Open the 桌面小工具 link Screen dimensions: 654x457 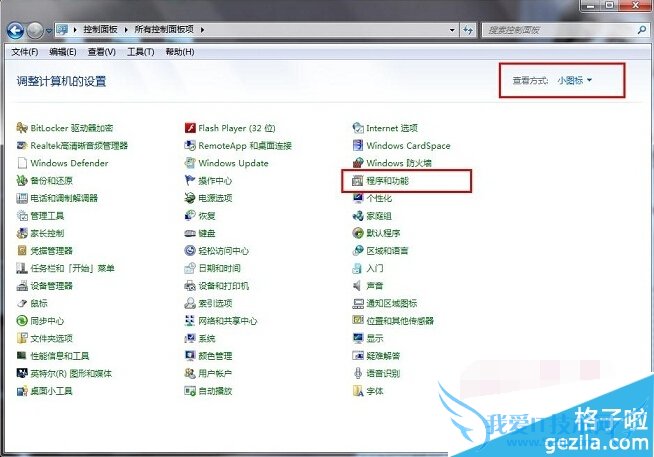[51, 391]
